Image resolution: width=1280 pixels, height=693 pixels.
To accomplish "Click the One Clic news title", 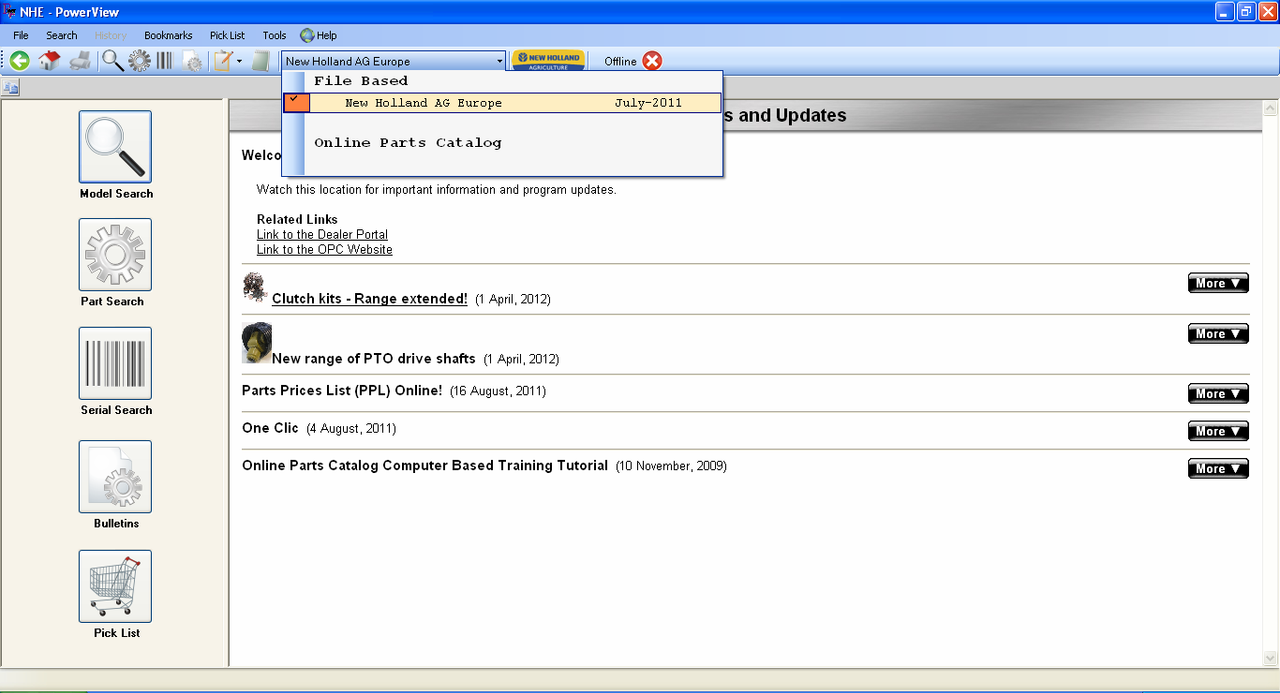I will pyautogui.click(x=270, y=428).
